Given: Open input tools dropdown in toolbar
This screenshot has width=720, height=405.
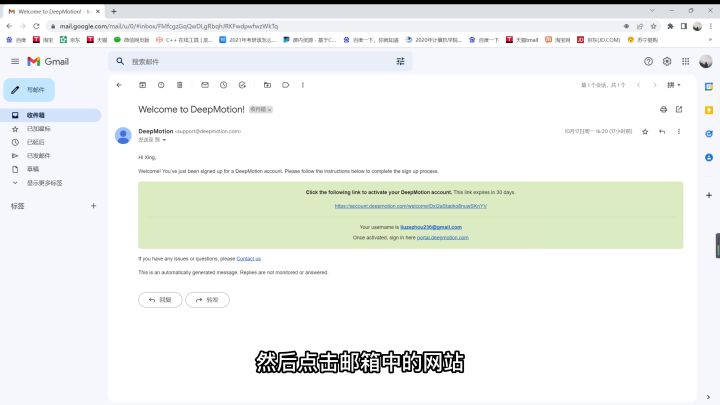Looking at the screenshot, I should [674, 85].
